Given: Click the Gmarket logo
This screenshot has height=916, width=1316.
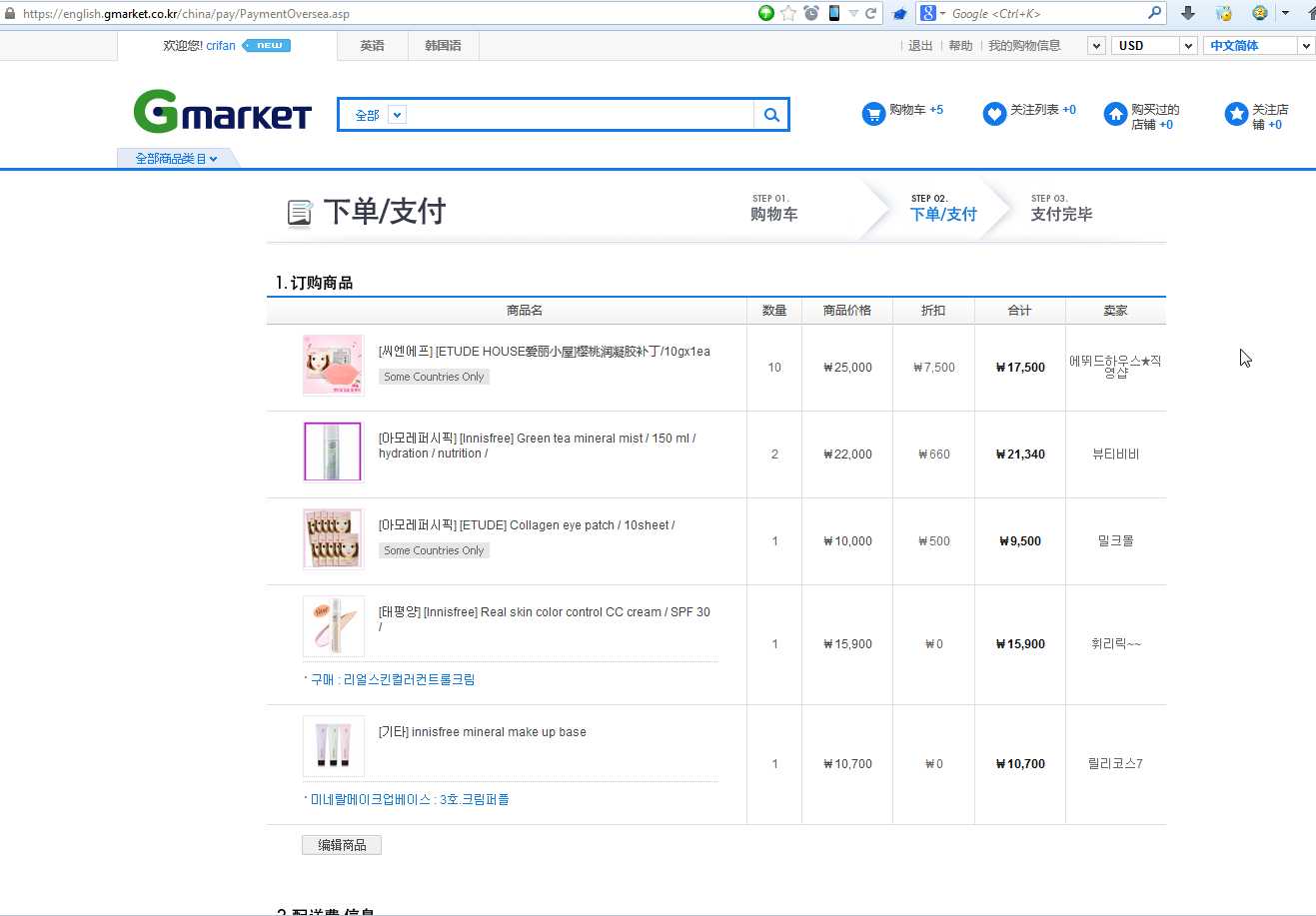Looking at the screenshot, I should click(223, 112).
